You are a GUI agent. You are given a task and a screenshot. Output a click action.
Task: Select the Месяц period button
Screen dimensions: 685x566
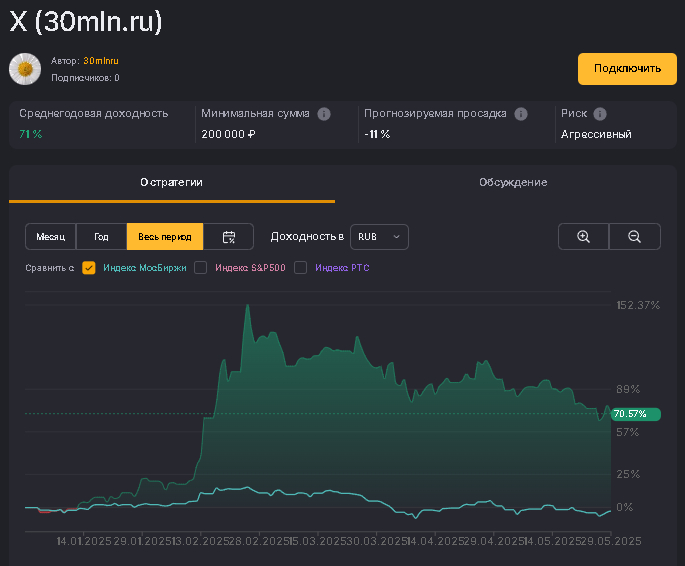tap(51, 237)
